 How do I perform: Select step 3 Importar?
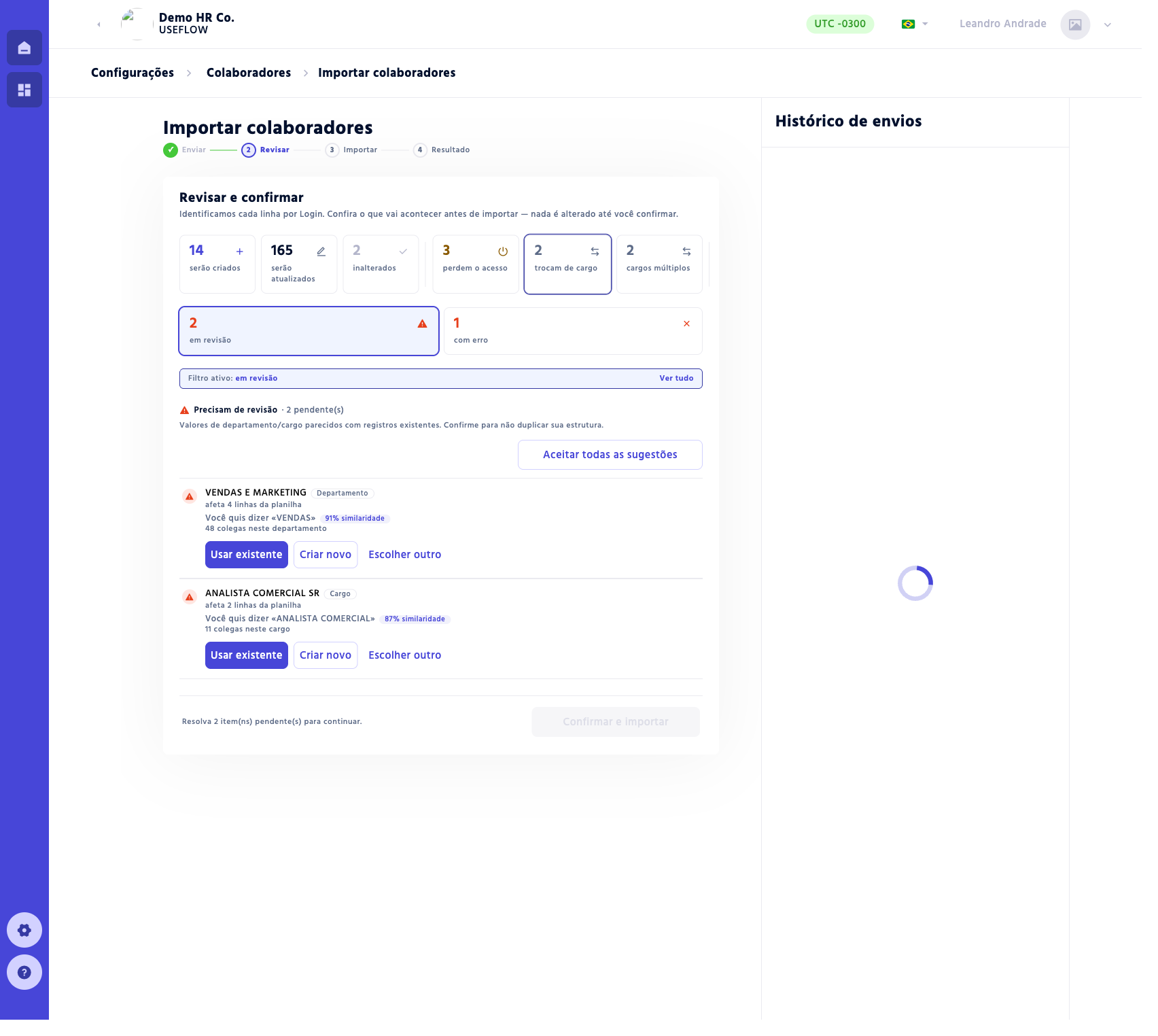click(351, 150)
